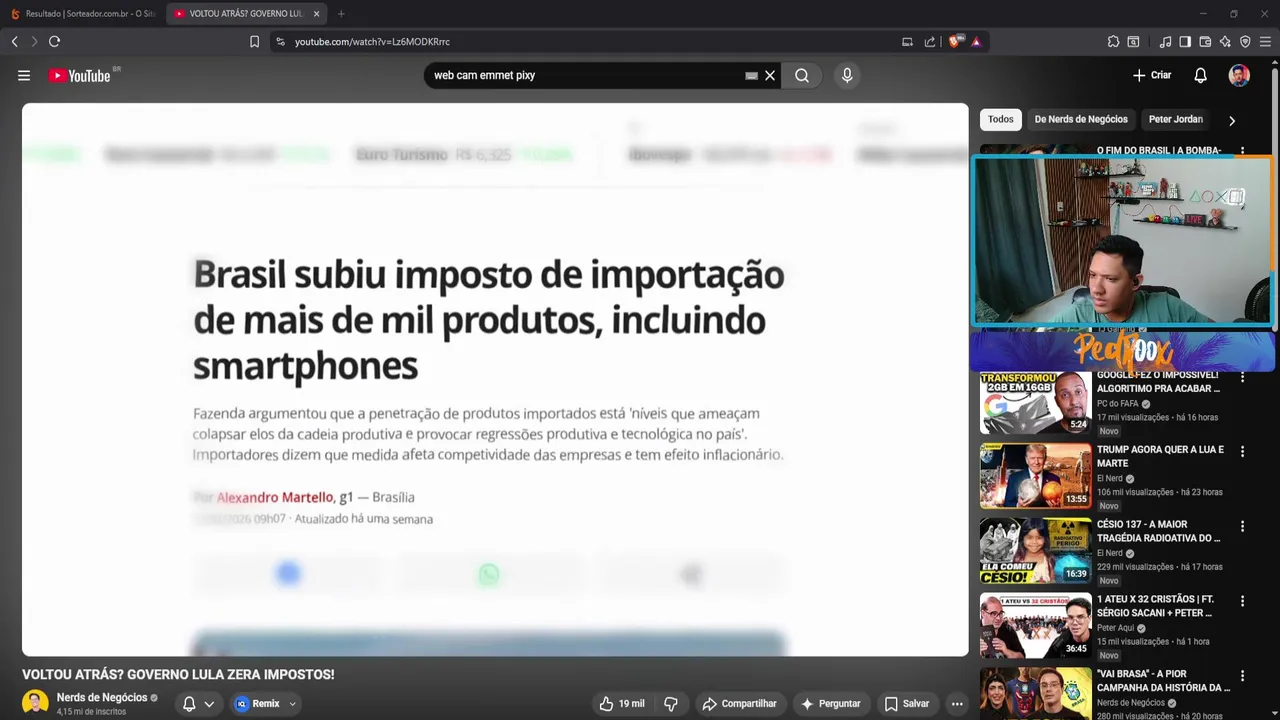
Task: Click the Perguntar button
Action: [830, 704]
